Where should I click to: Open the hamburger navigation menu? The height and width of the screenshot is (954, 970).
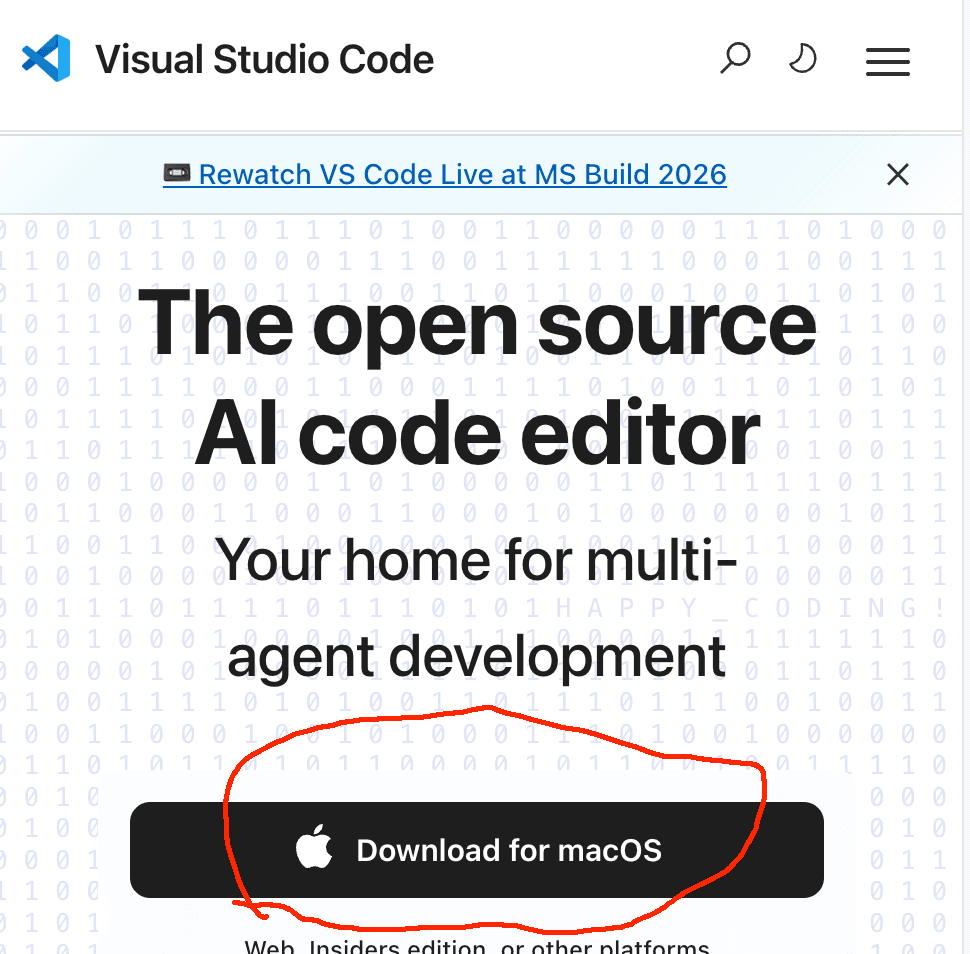(888, 62)
